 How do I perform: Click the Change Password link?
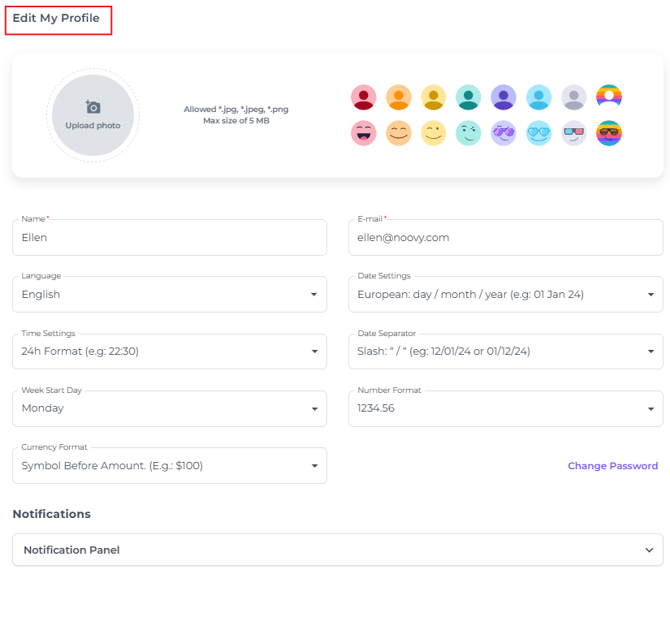(x=612, y=466)
